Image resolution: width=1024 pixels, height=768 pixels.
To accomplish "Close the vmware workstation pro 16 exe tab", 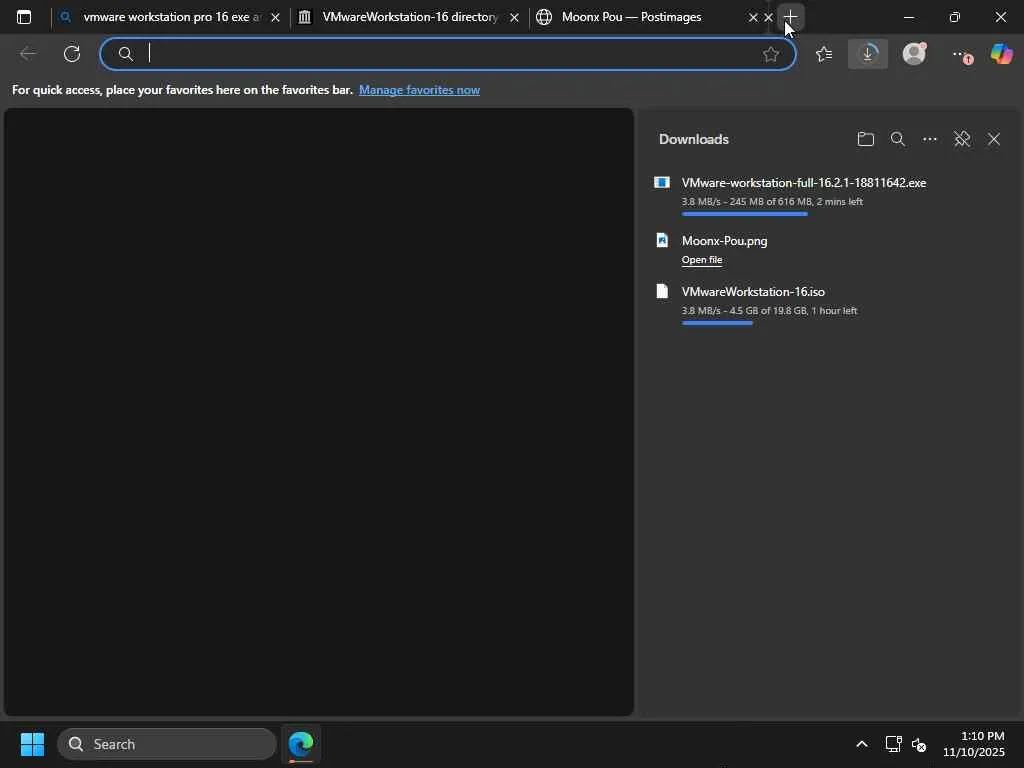I will 275,18.
